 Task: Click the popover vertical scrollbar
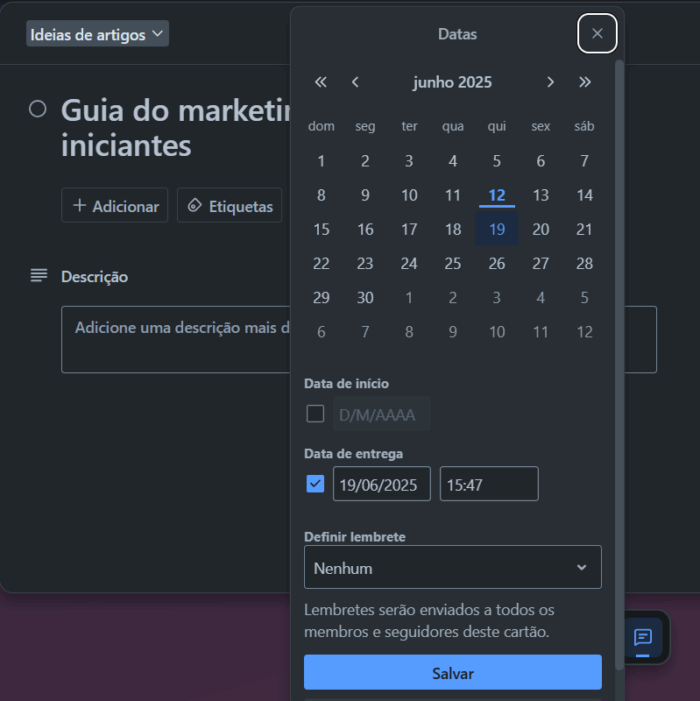point(619,365)
